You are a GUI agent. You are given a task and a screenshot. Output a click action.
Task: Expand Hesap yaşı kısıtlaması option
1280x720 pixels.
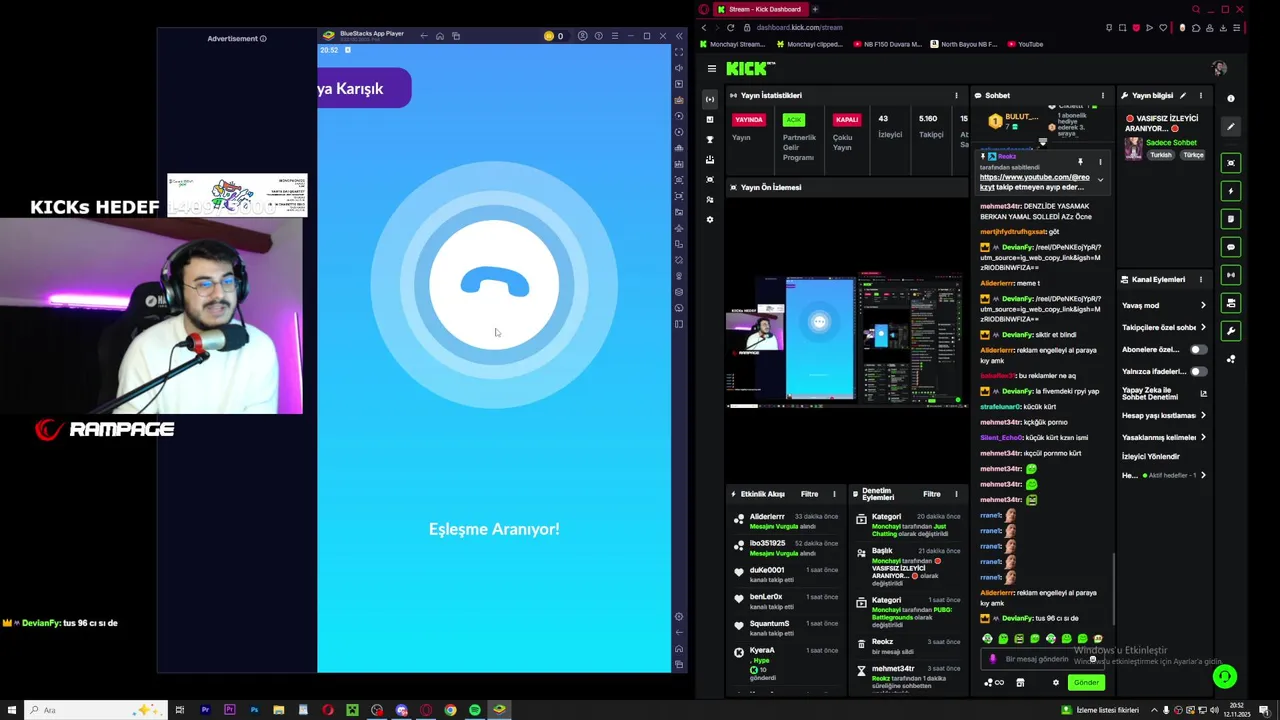(1163, 416)
